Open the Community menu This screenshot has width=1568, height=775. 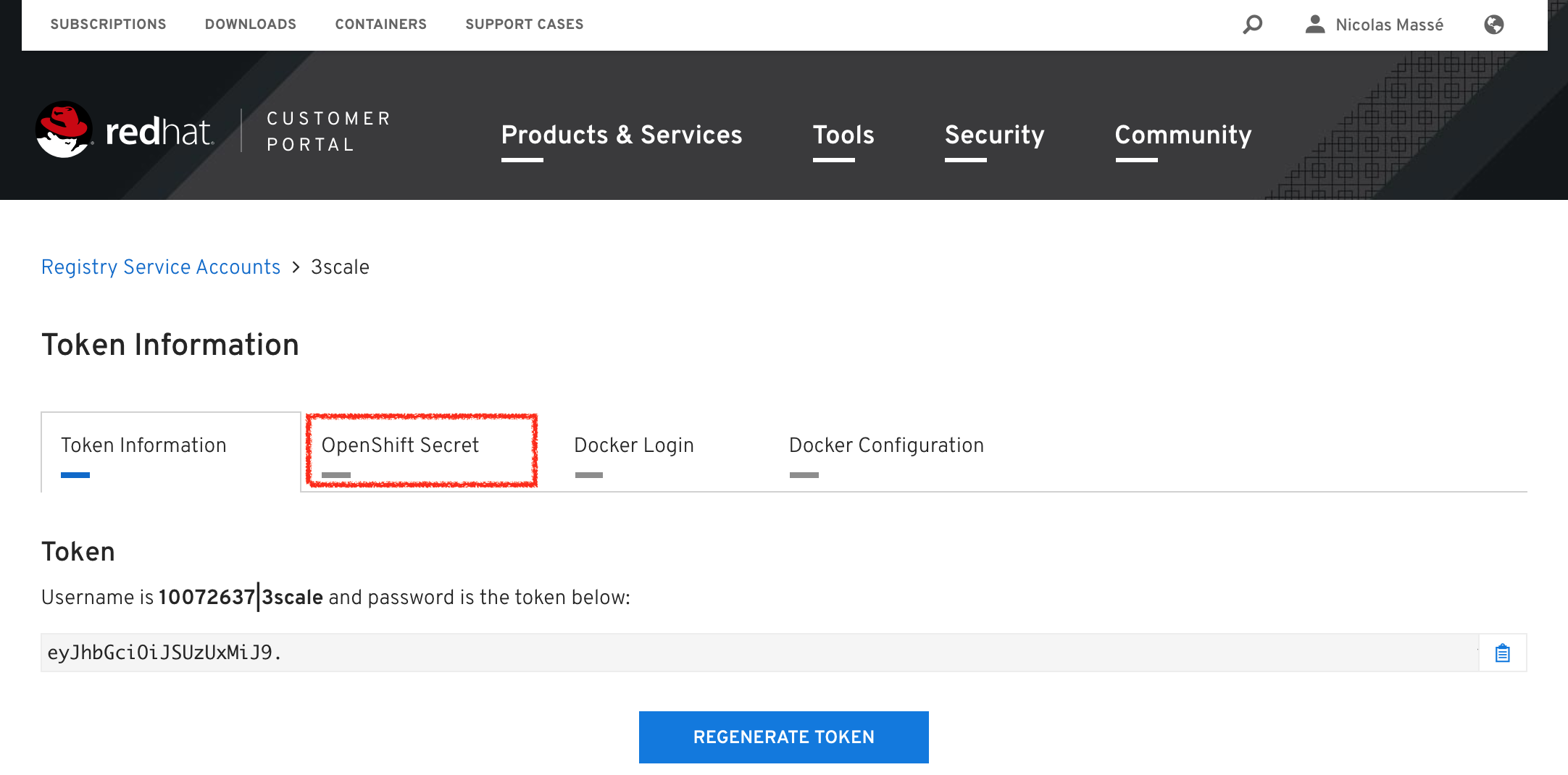tap(1183, 135)
